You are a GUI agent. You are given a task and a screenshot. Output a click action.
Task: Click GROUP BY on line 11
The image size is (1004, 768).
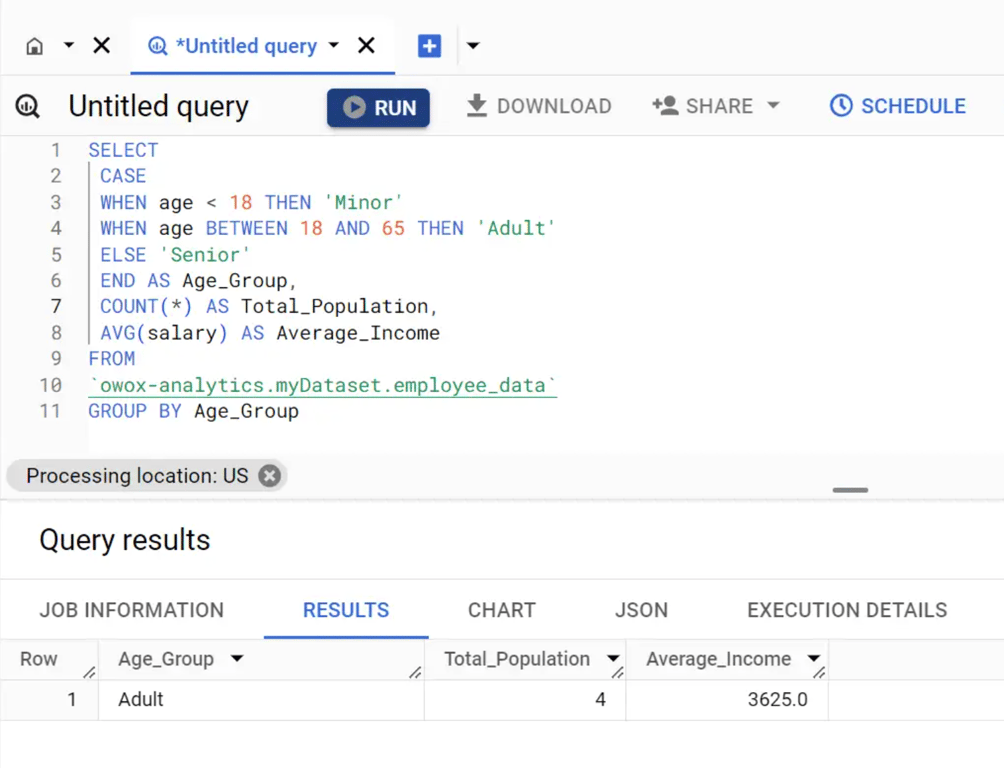click(135, 411)
